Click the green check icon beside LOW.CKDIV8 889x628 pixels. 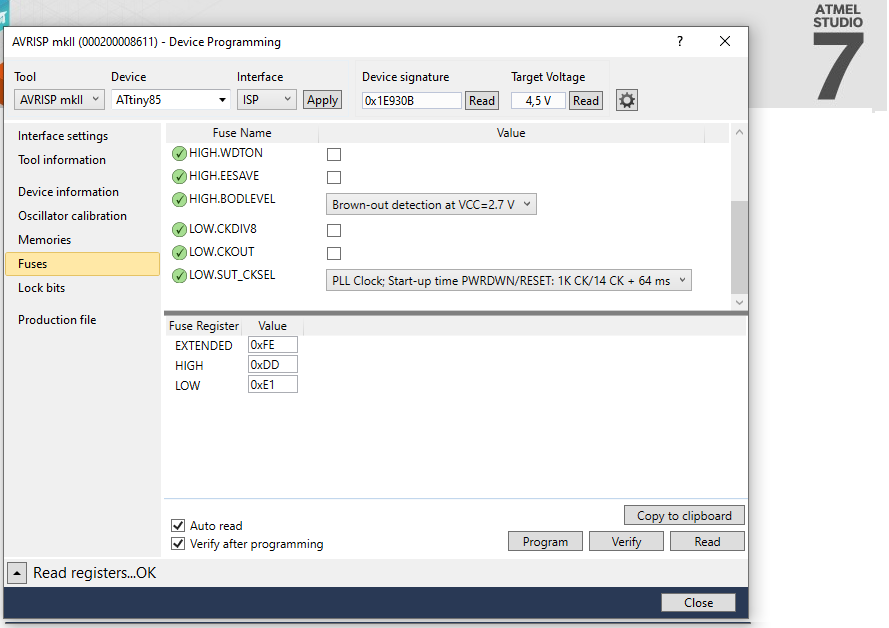pyautogui.click(x=179, y=230)
